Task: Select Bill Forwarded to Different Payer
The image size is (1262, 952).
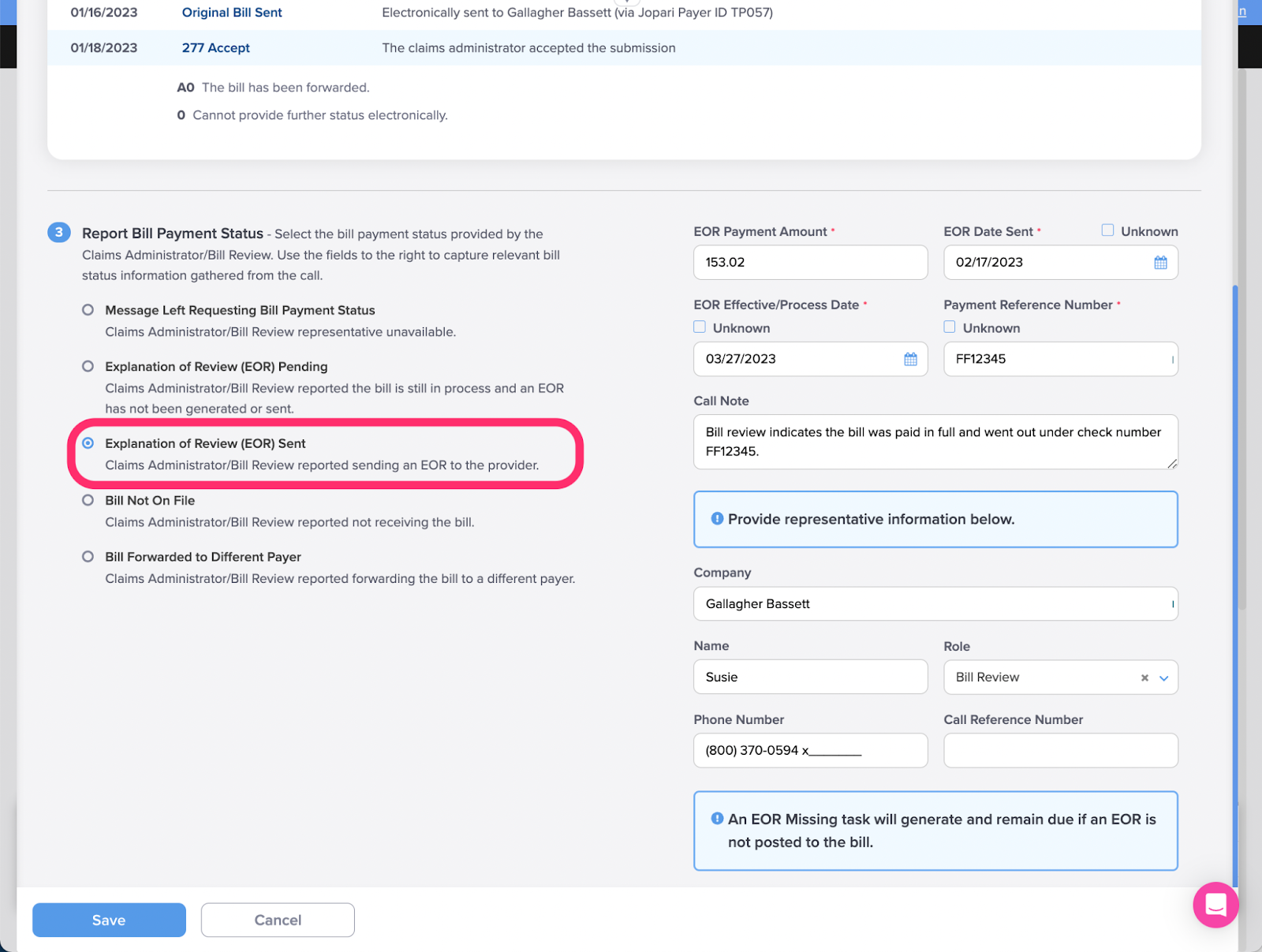Action: point(88,557)
